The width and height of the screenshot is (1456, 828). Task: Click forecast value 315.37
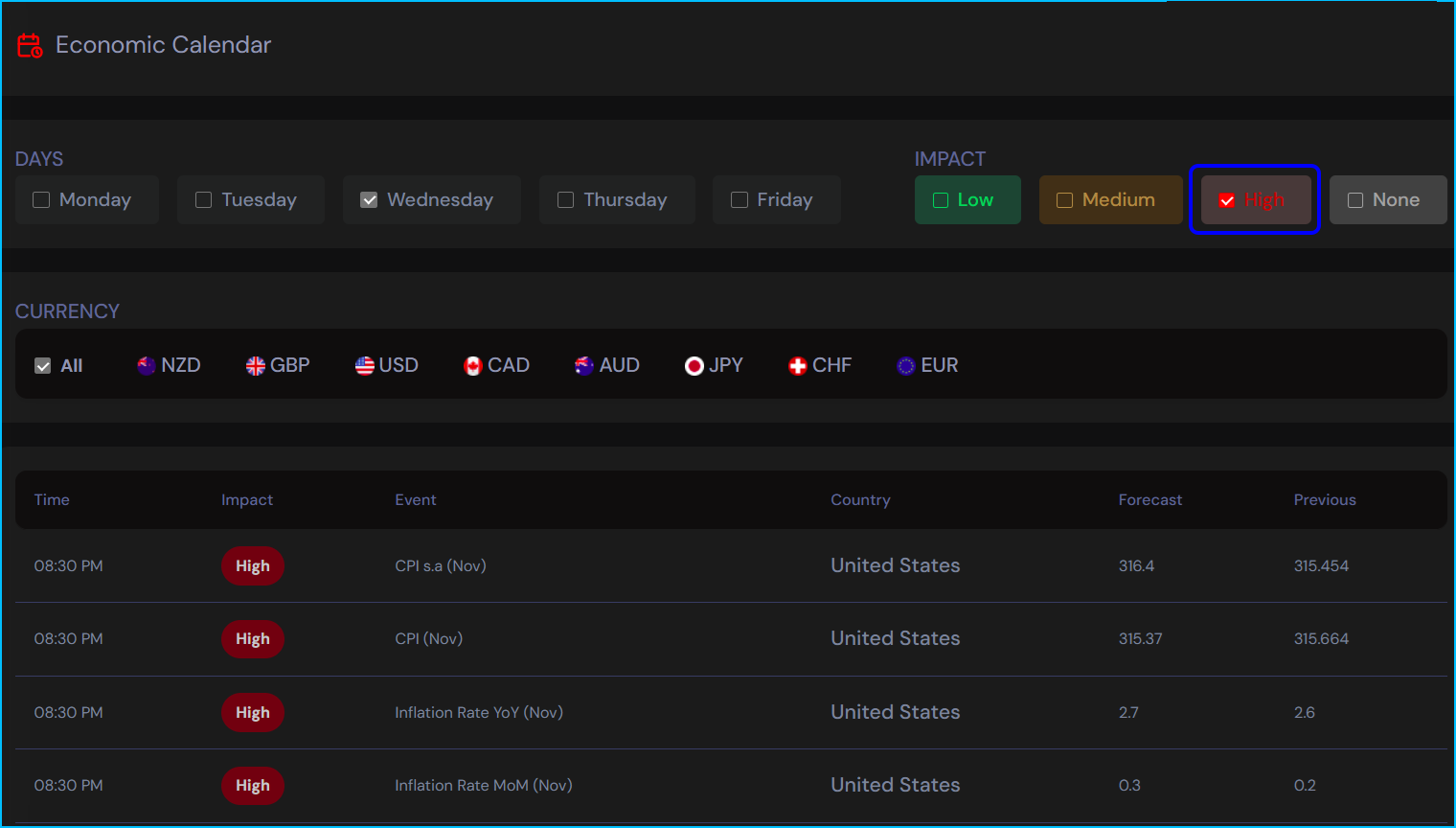coord(1140,639)
